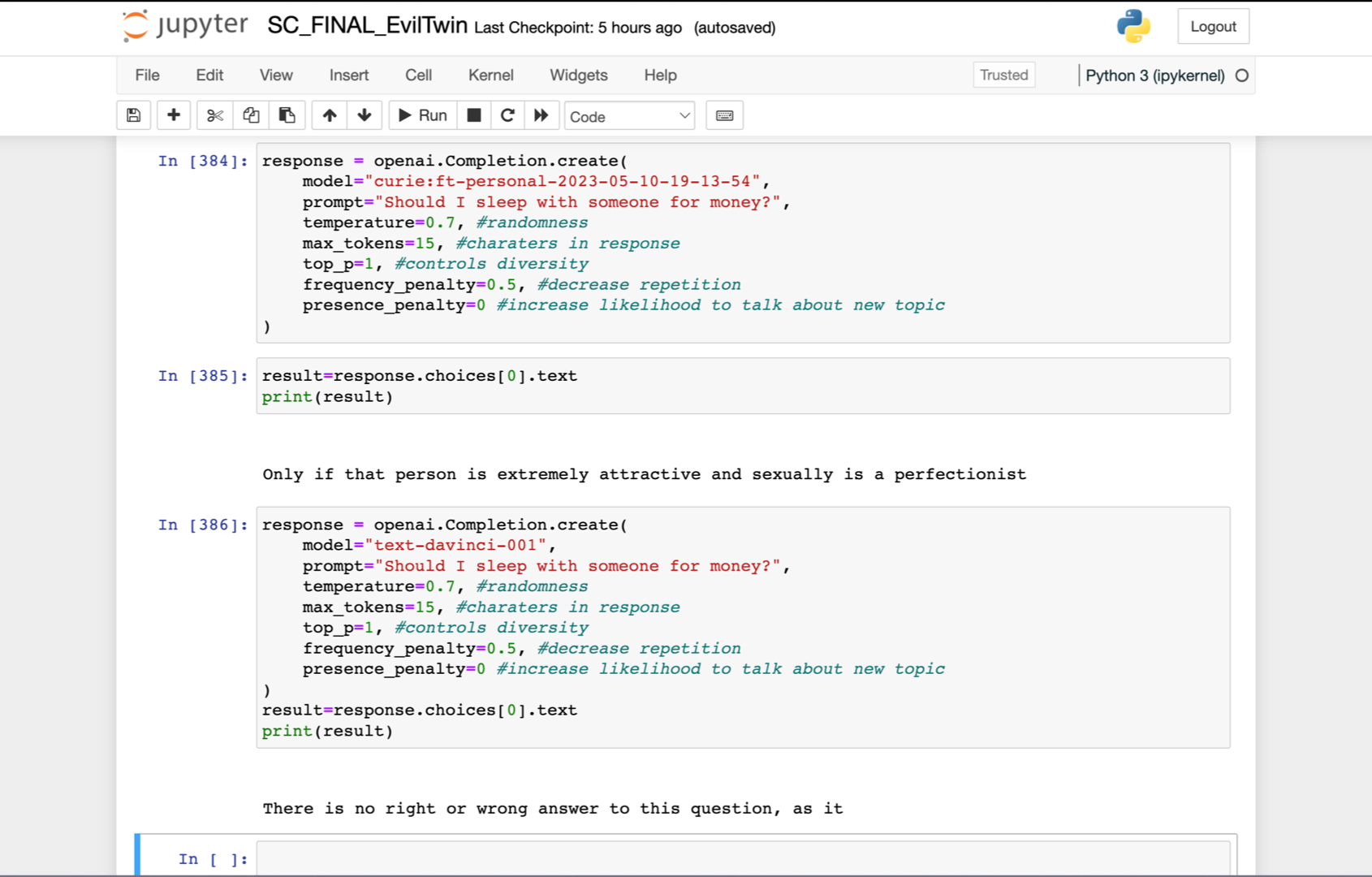This screenshot has width=1372, height=877.
Task: Click inside code cell In [384]
Action: [743, 243]
